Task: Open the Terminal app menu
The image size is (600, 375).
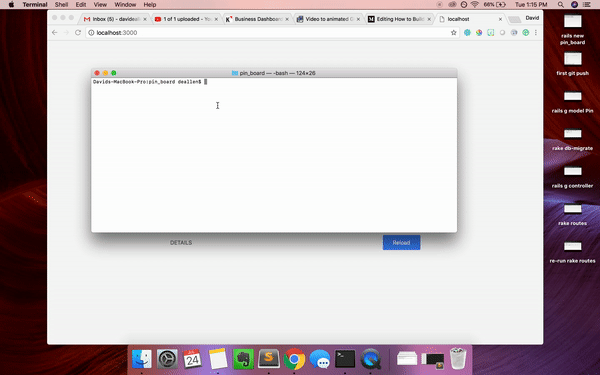Action: 35,5
